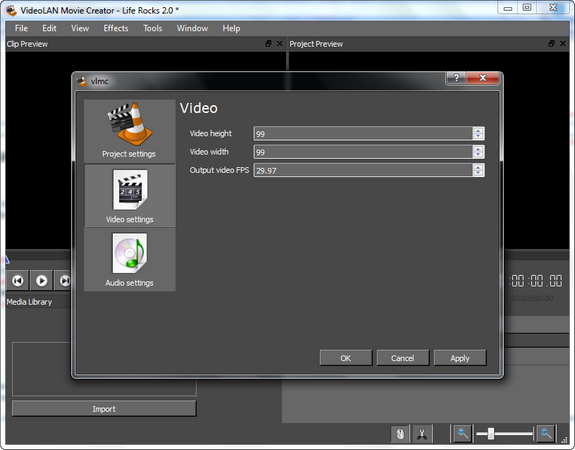
Task: Increase Video height with up arrow
Action: point(478,131)
